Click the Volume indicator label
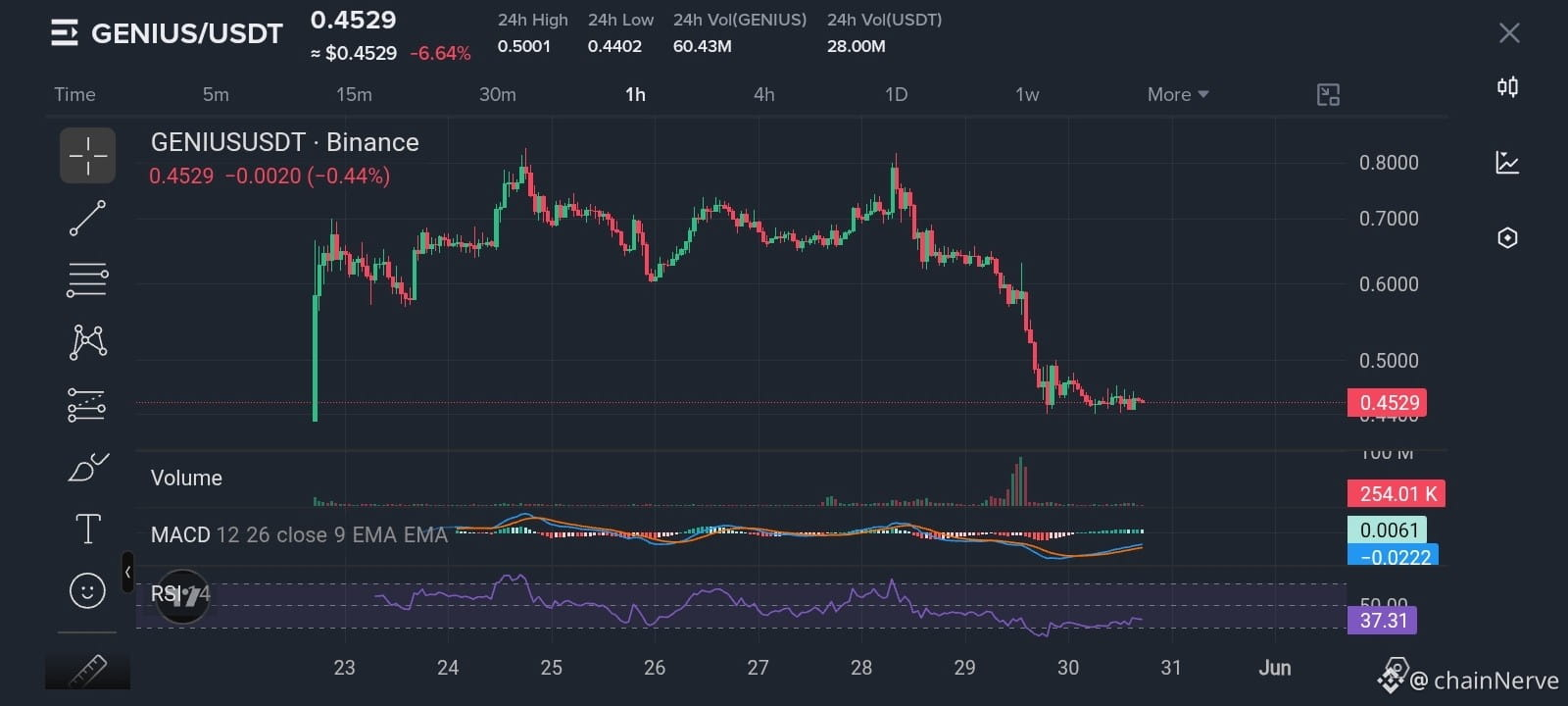The height and width of the screenshot is (706, 1568). [x=186, y=479]
